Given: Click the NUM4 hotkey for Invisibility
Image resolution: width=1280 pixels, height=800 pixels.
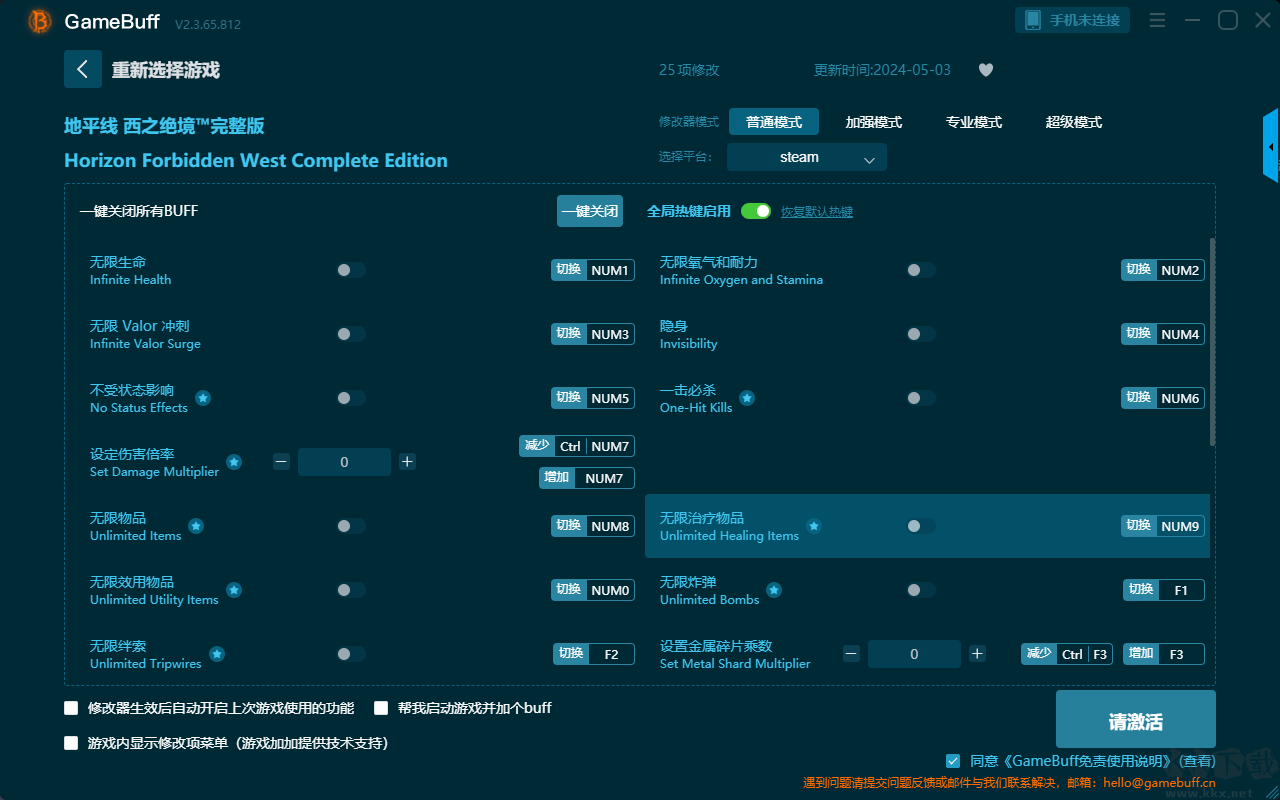Looking at the screenshot, I should coord(1163,334).
